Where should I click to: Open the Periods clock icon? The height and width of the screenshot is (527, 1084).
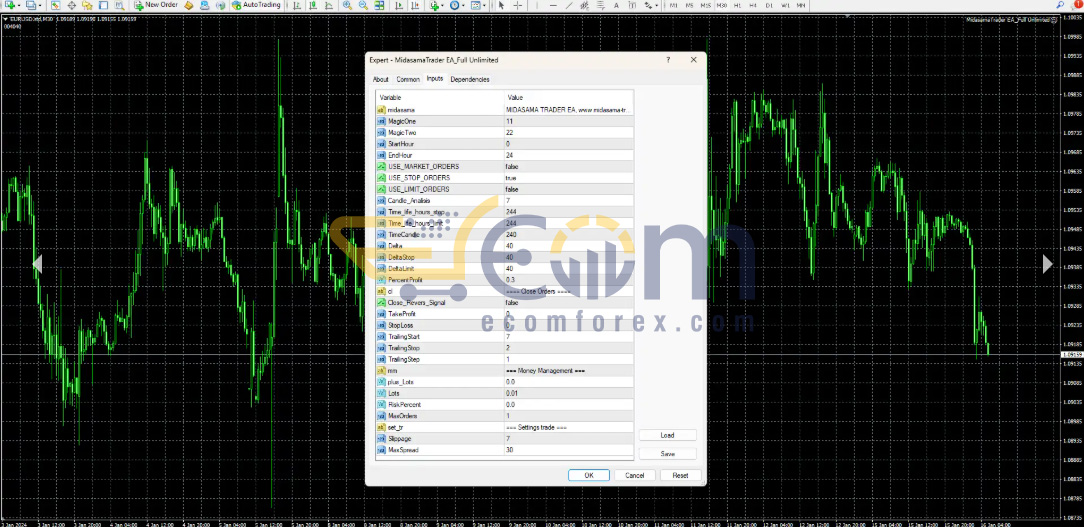coord(455,5)
